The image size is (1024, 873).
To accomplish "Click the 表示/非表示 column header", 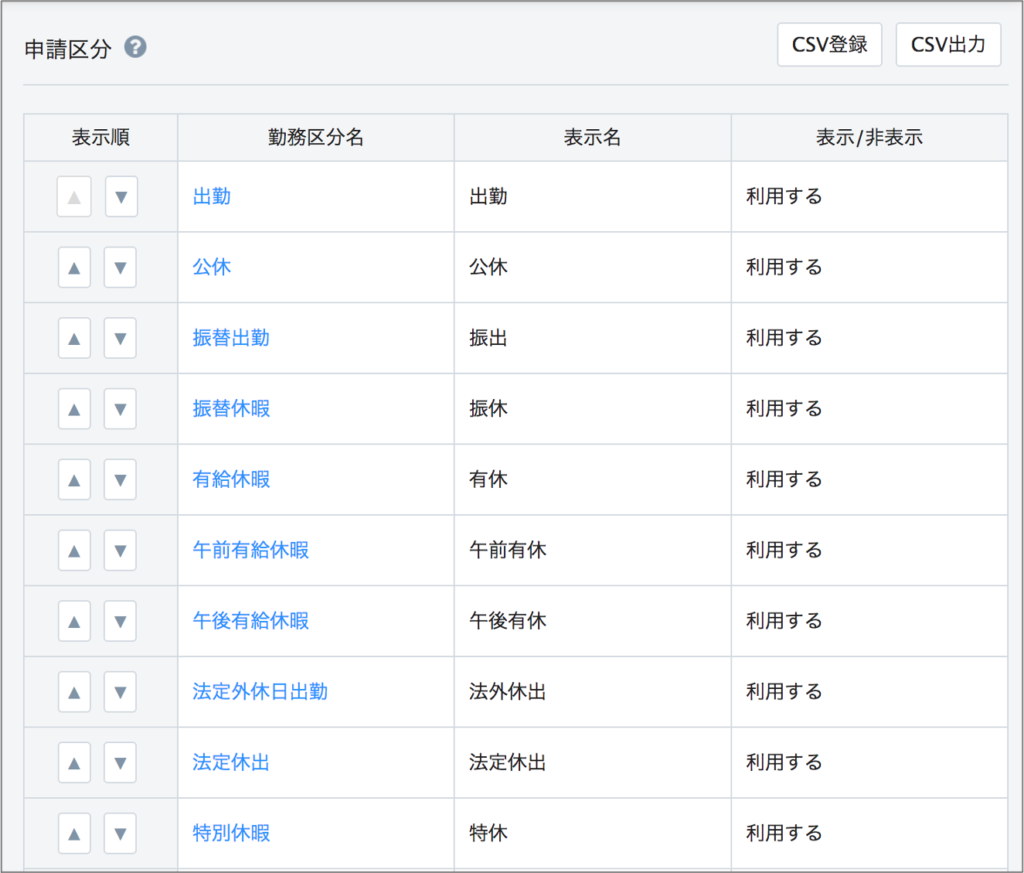I will (x=869, y=138).
